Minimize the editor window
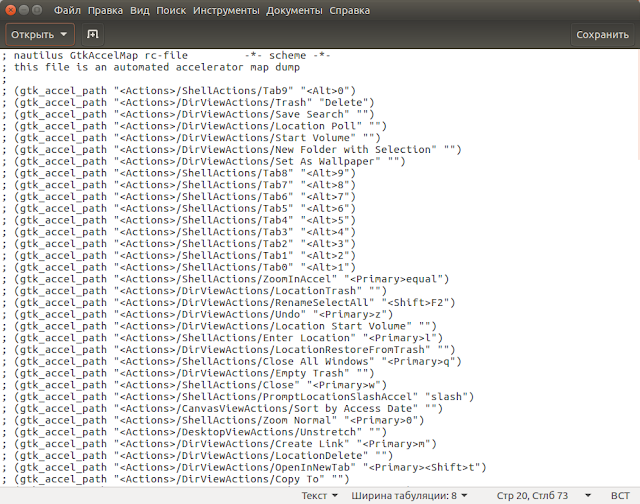The height and width of the screenshot is (504, 640). coord(24,10)
